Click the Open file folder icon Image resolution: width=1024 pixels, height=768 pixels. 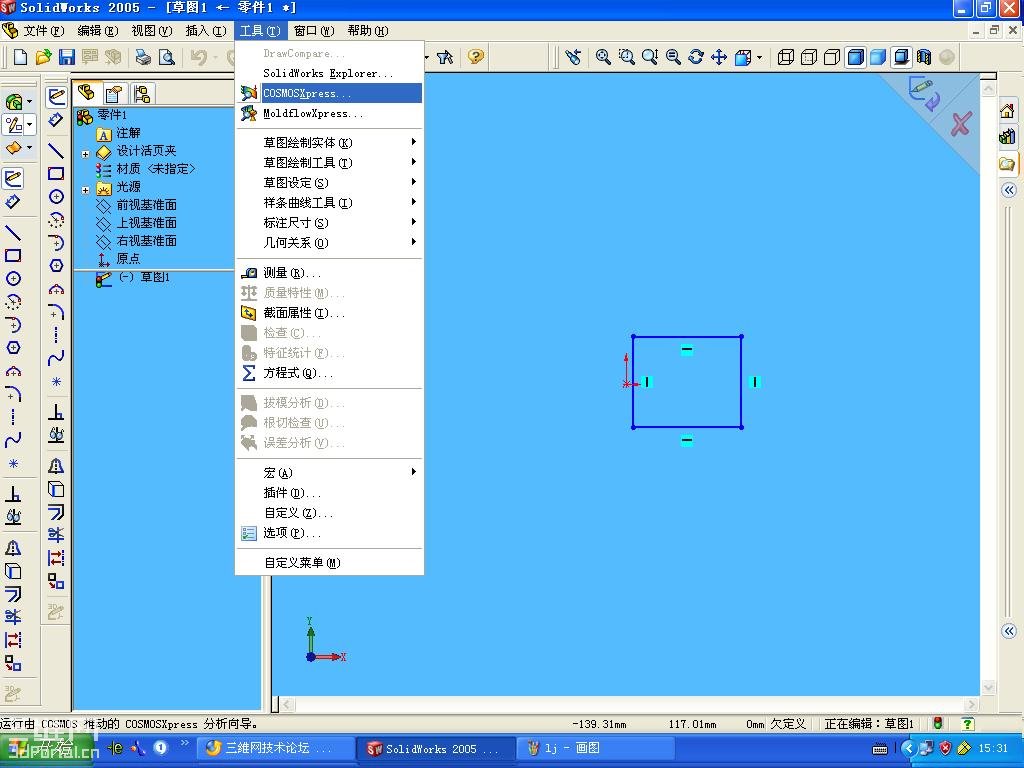43,57
